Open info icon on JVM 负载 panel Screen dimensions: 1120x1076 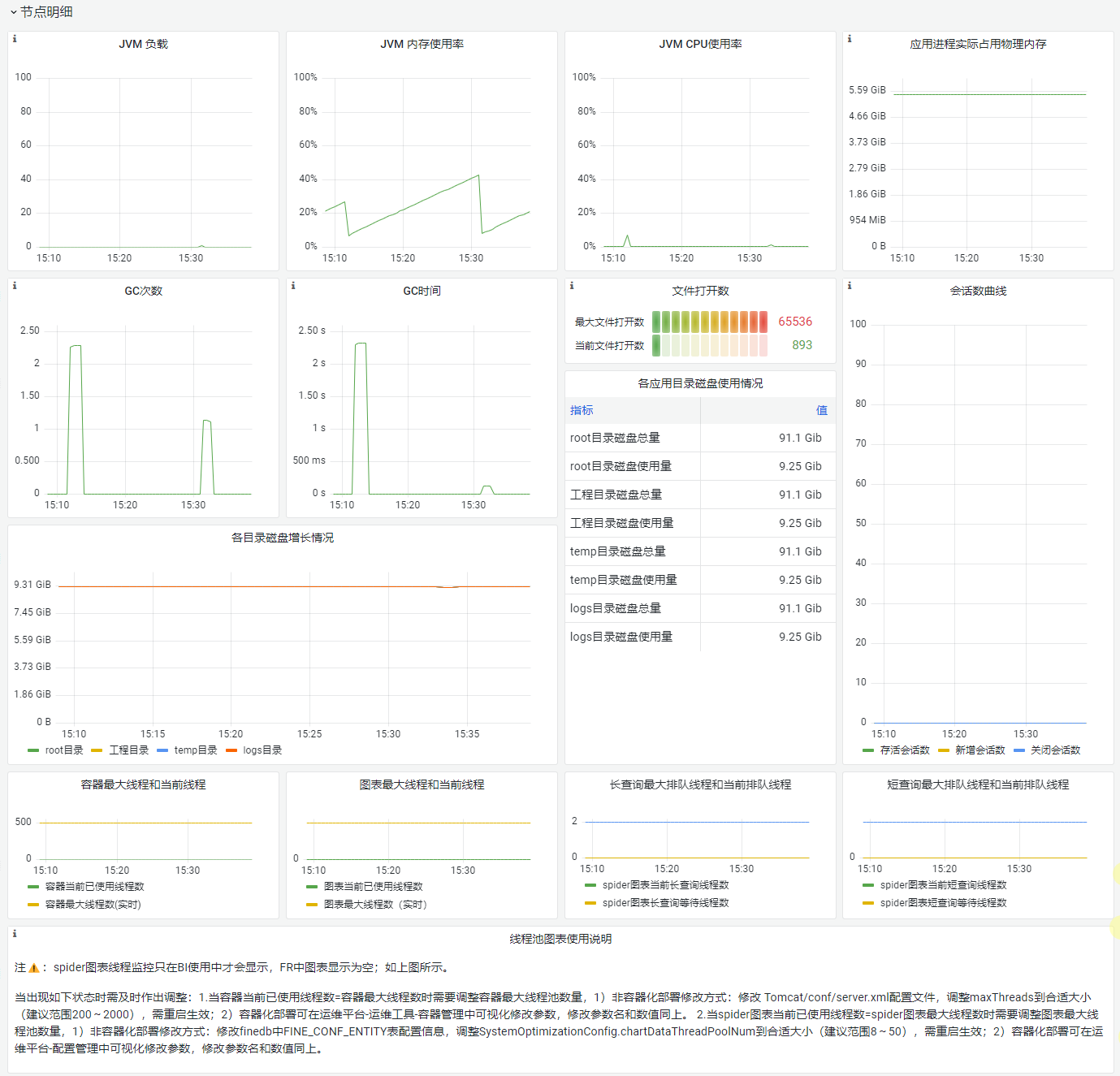click(15, 39)
